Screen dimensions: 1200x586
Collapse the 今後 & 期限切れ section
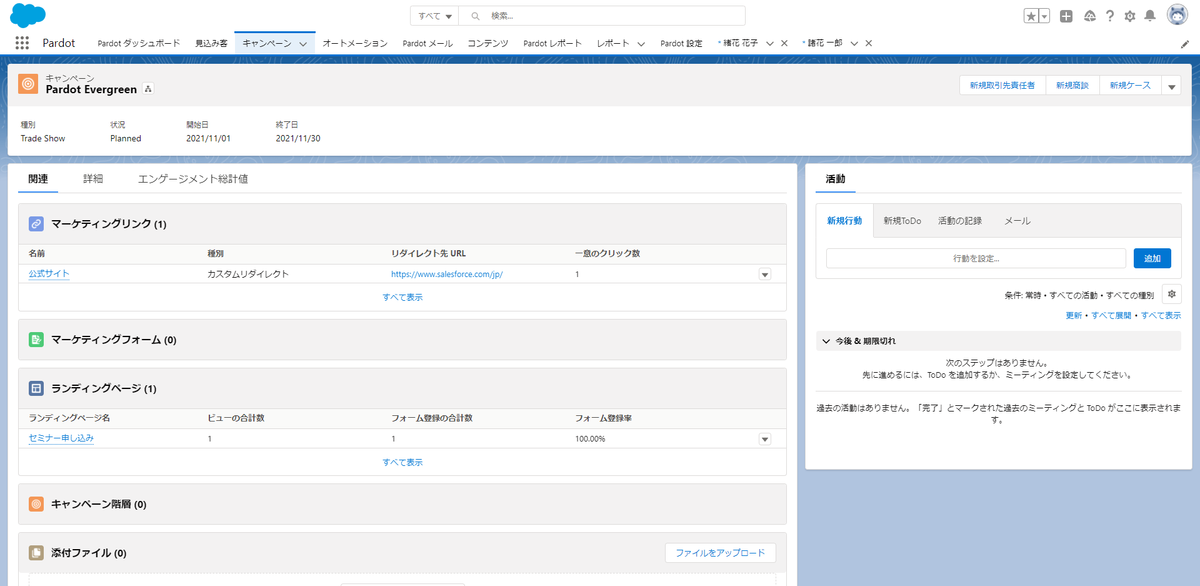(826, 341)
